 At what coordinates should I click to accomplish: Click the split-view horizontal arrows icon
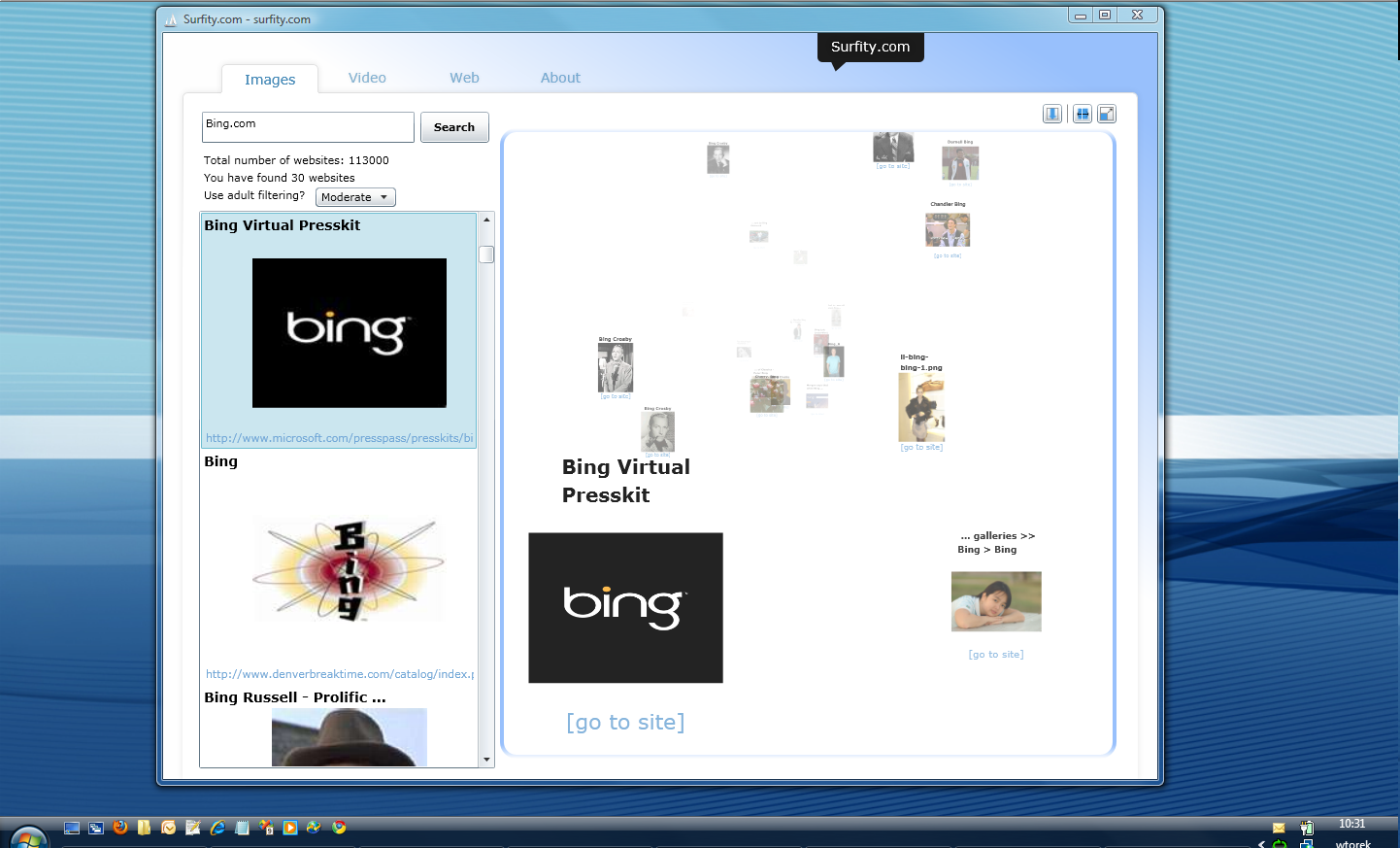tap(1082, 114)
